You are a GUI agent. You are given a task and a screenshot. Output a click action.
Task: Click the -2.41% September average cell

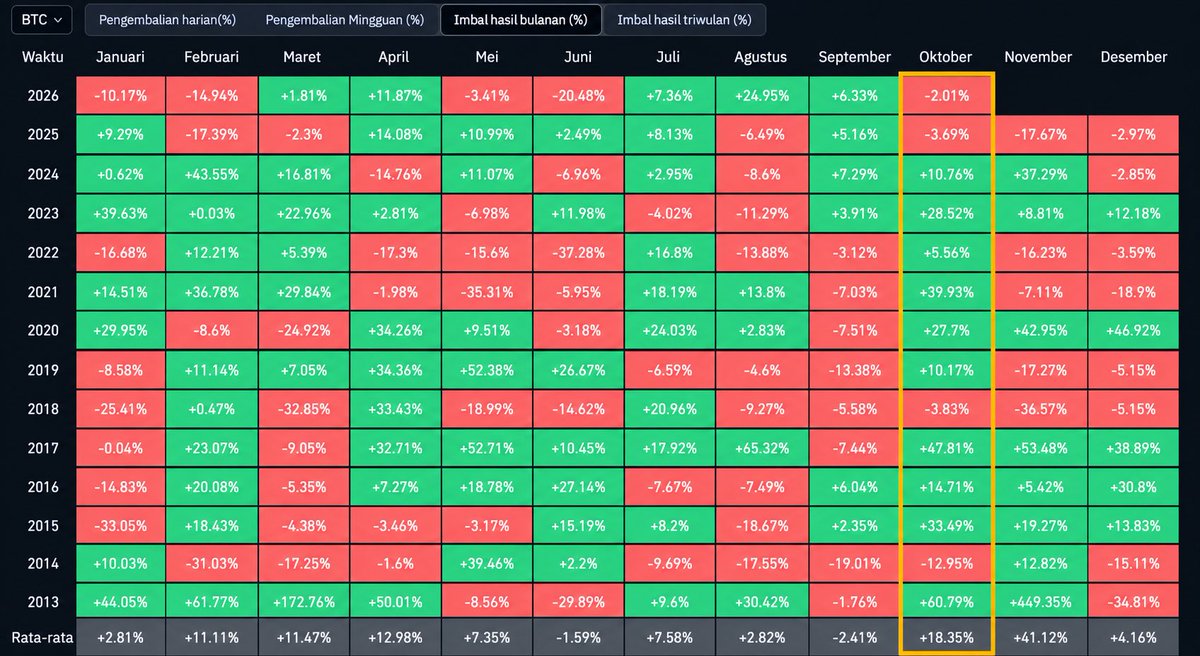854,637
